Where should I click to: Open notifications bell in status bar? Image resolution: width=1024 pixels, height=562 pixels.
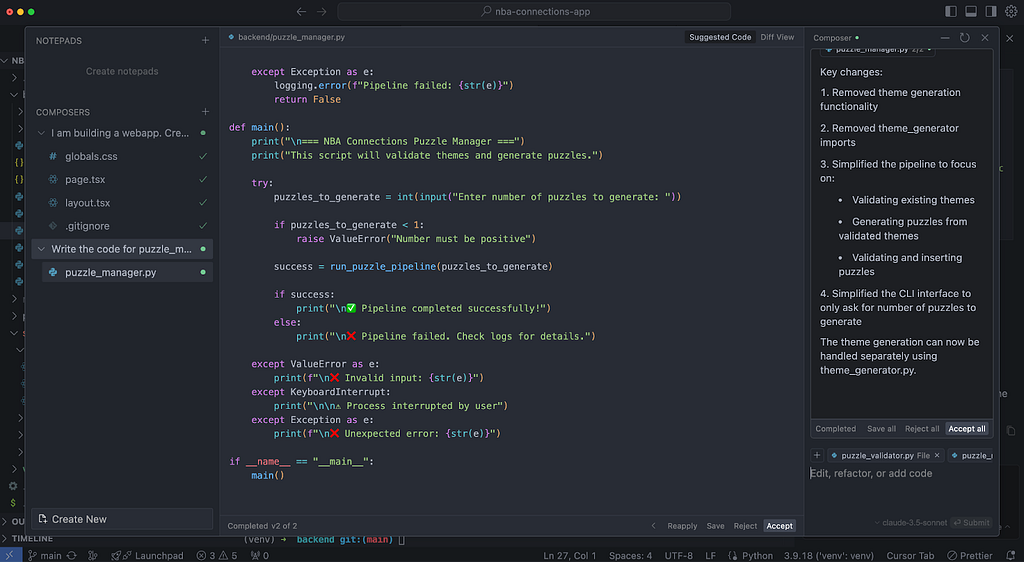1011,555
